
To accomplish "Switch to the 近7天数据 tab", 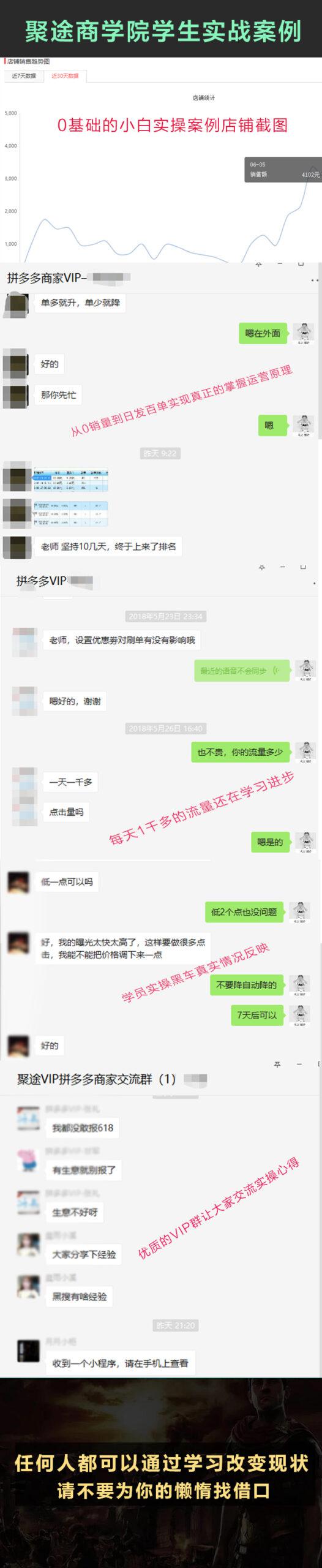I will [24, 77].
